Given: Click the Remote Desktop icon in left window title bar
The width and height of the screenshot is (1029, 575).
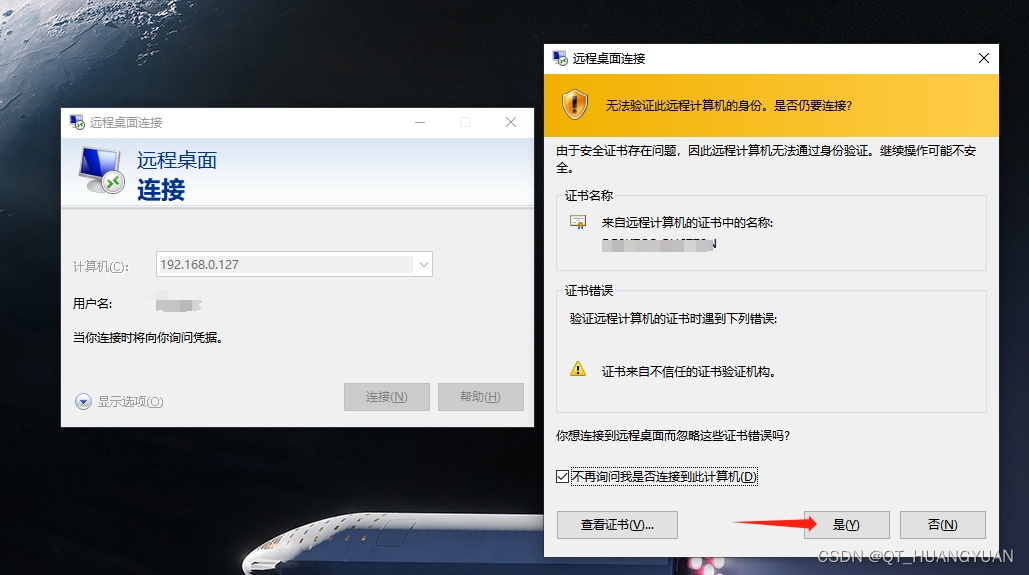Looking at the screenshot, I should (x=77, y=122).
